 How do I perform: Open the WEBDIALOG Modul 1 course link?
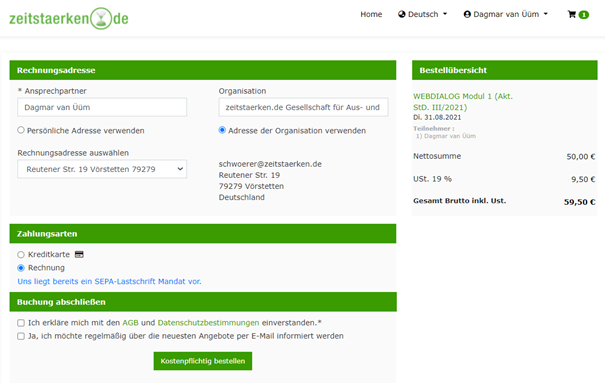(463, 102)
